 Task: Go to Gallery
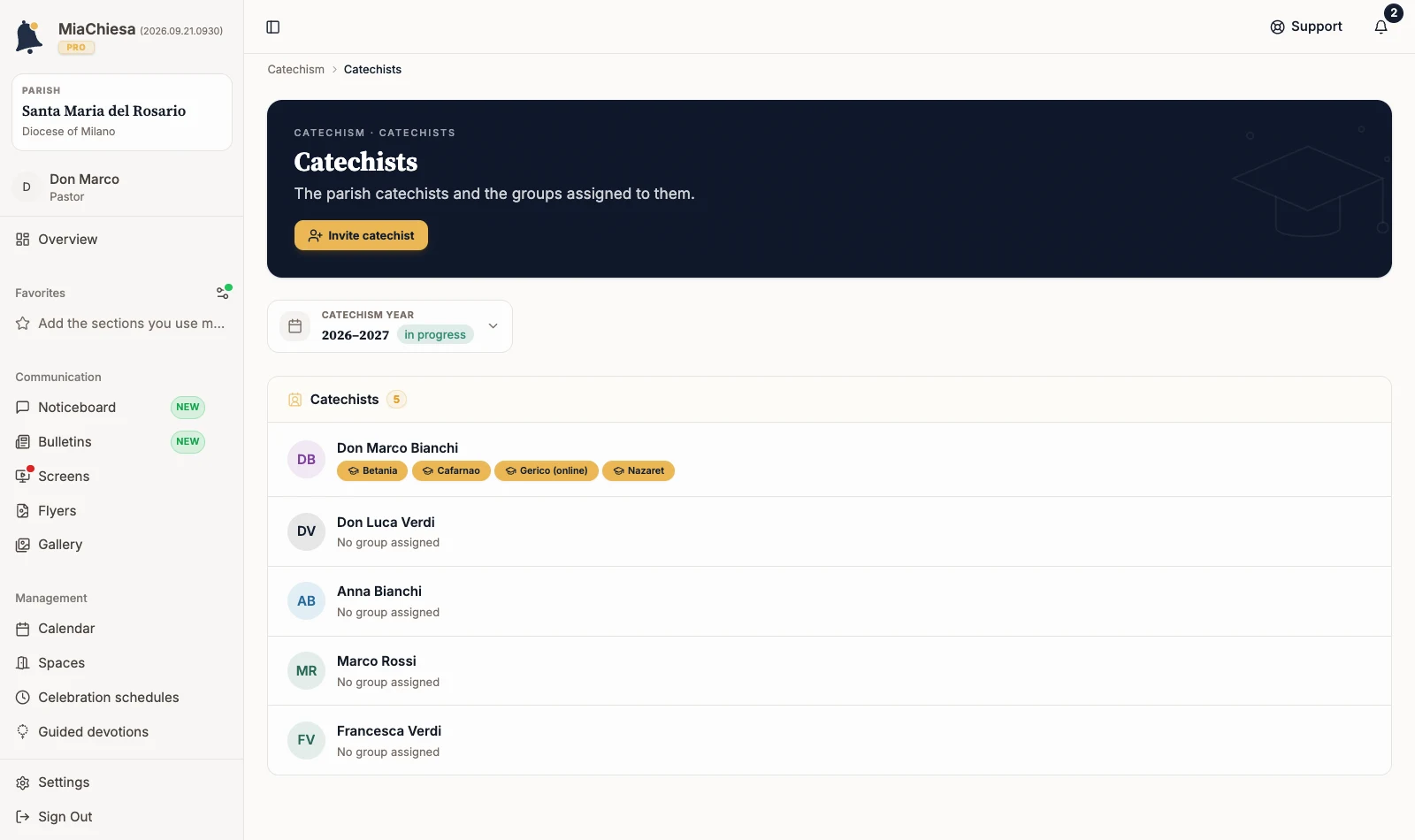click(x=122, y=545)
